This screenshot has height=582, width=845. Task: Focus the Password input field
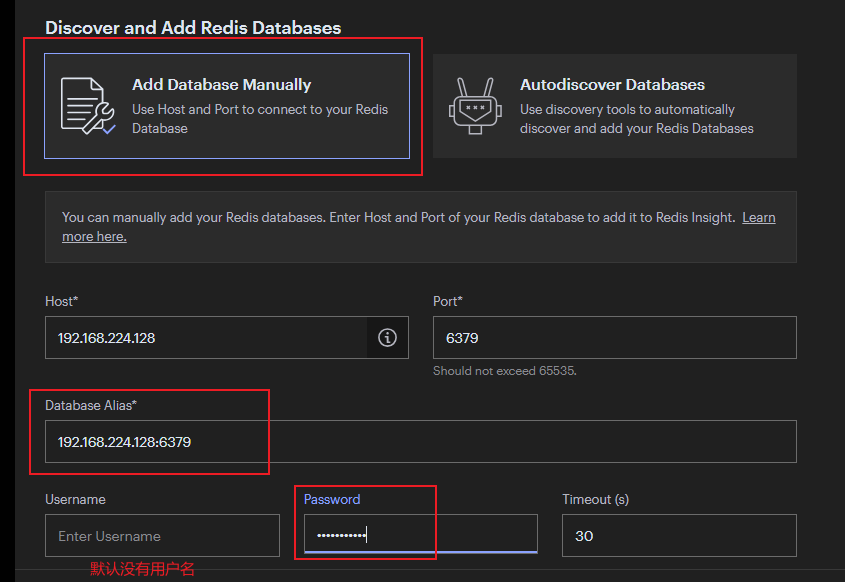coord(420,535)
